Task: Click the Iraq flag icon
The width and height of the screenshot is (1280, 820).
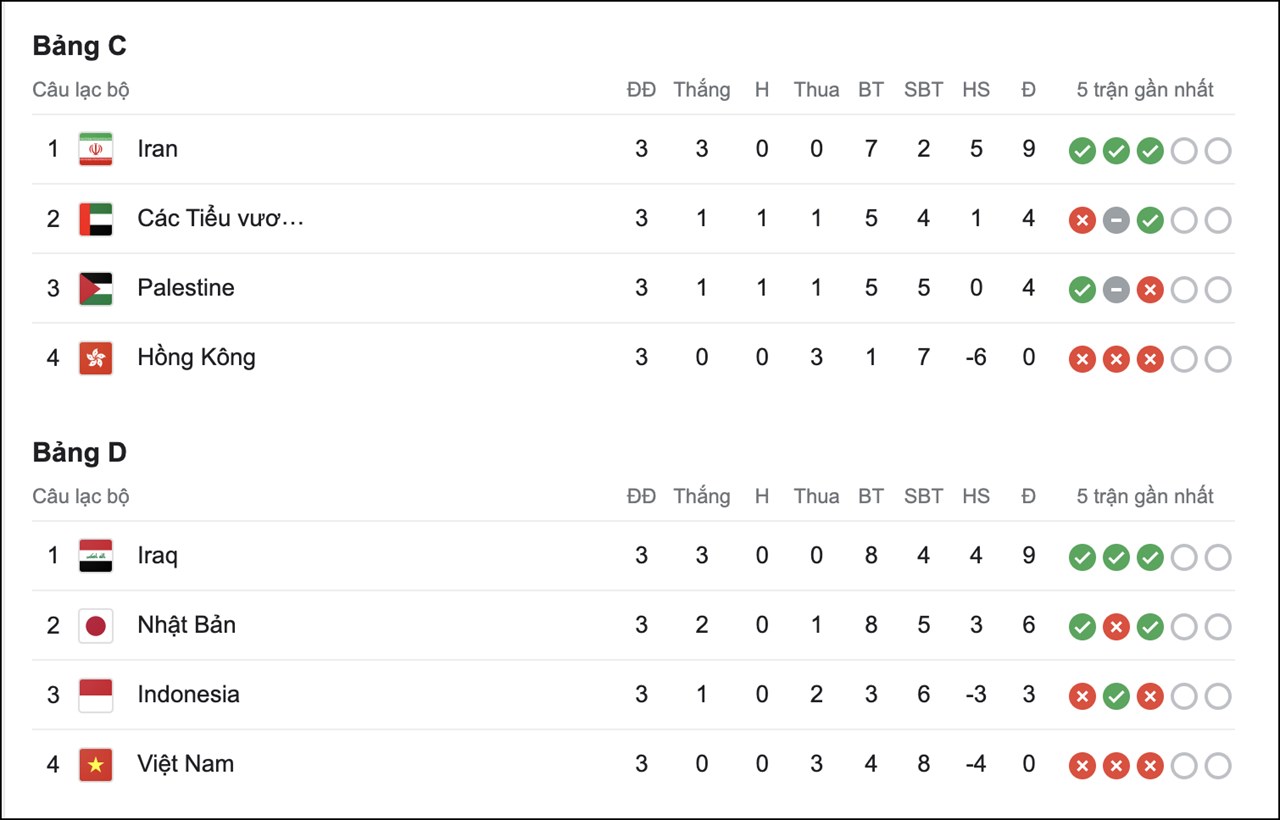Action: pyautogui.click(x=96, y=556)
